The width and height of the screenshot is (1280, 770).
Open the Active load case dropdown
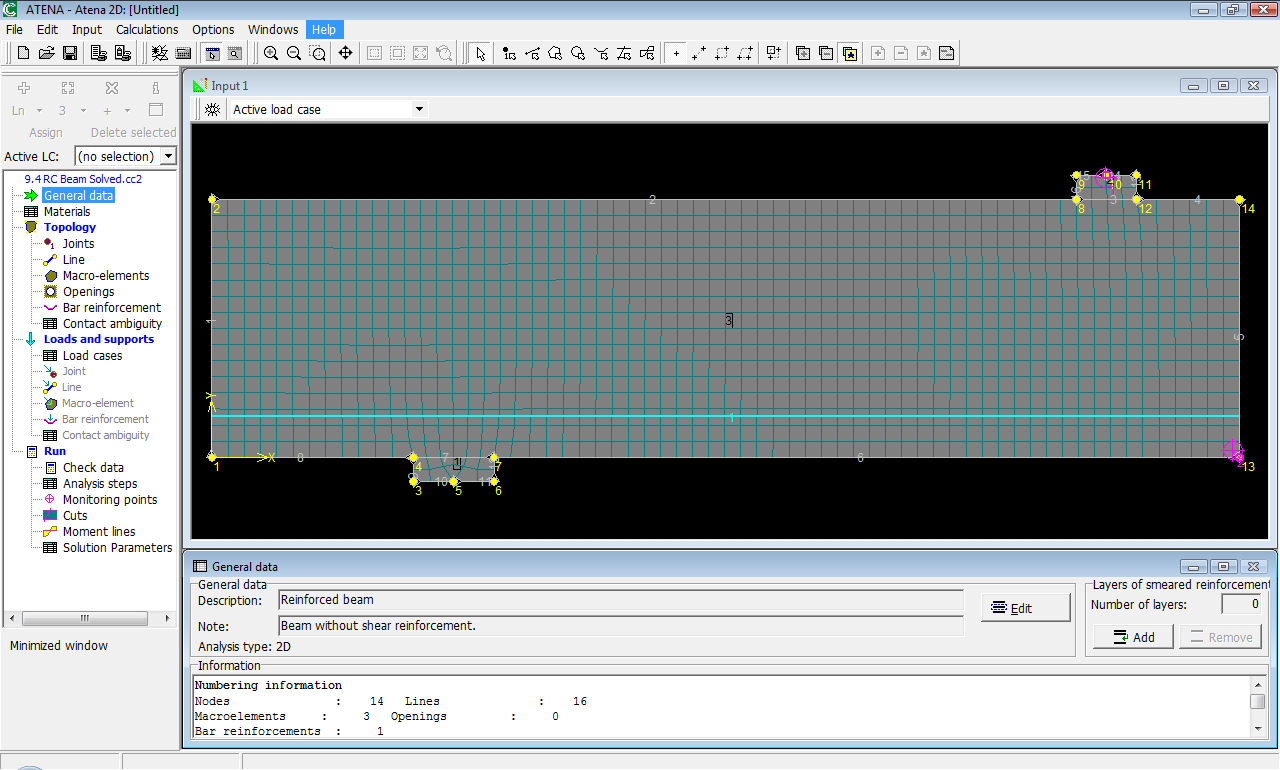pos(419,109)
